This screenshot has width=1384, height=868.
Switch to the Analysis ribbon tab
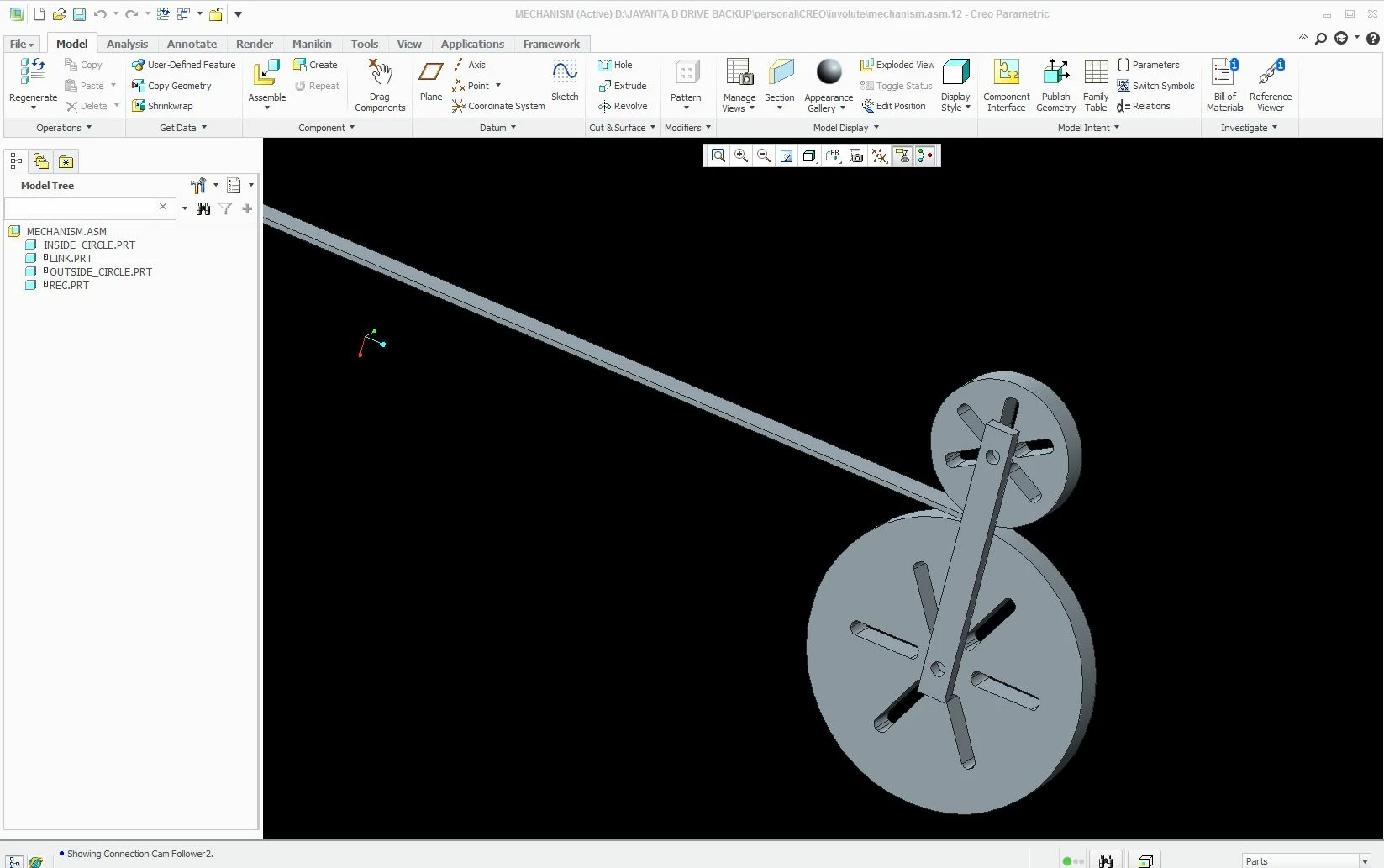pyautogui.click(x=127, y=44)
